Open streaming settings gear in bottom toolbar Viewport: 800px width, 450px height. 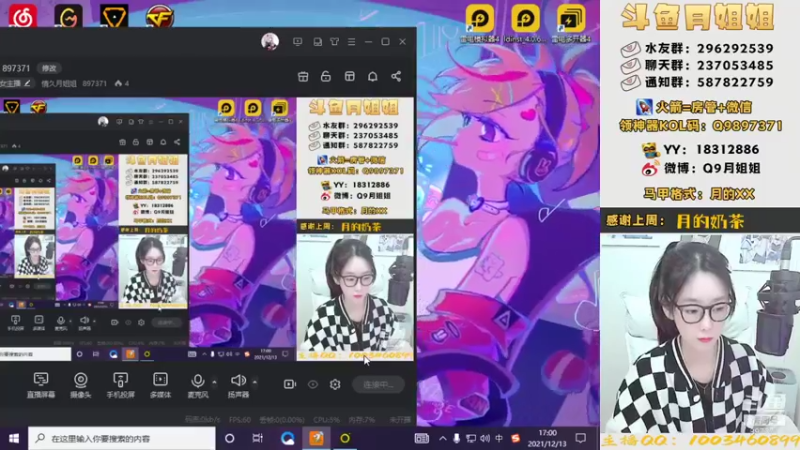pos(335,384)
